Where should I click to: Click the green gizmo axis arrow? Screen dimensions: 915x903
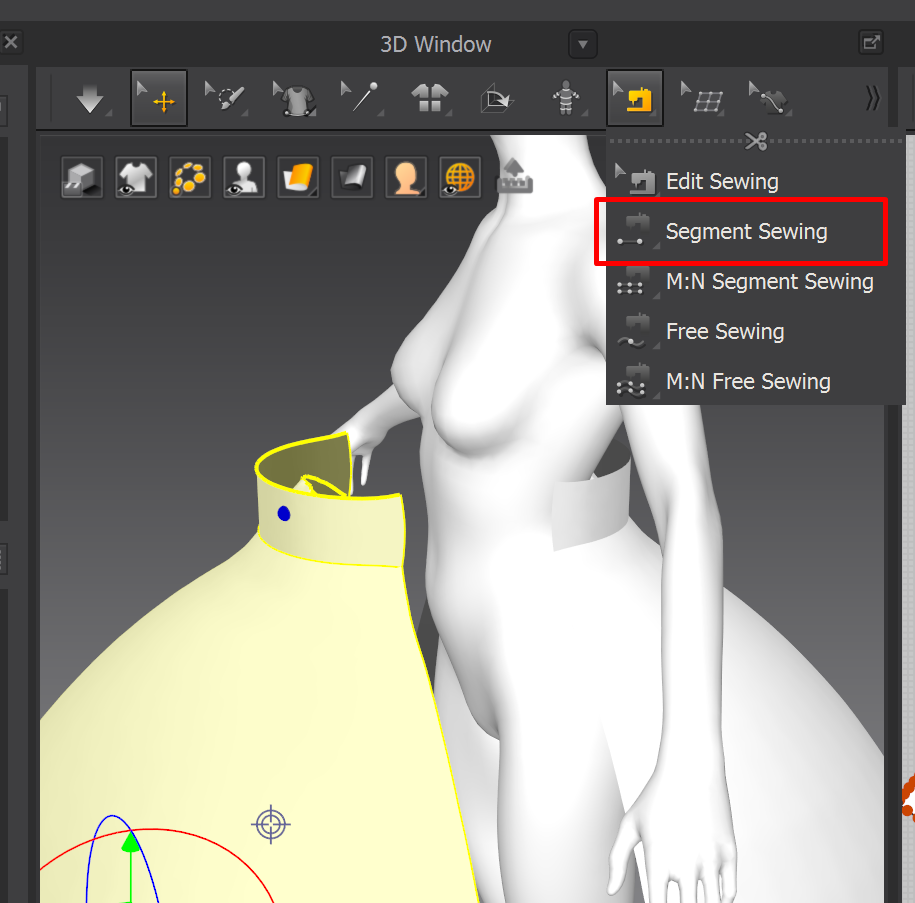(x=131, y=843)
